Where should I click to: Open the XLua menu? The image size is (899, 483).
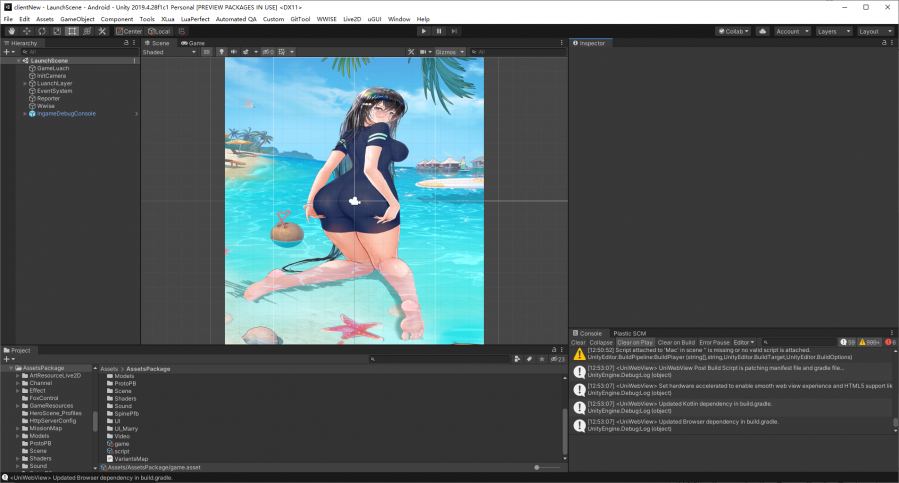tap(167, 19)
